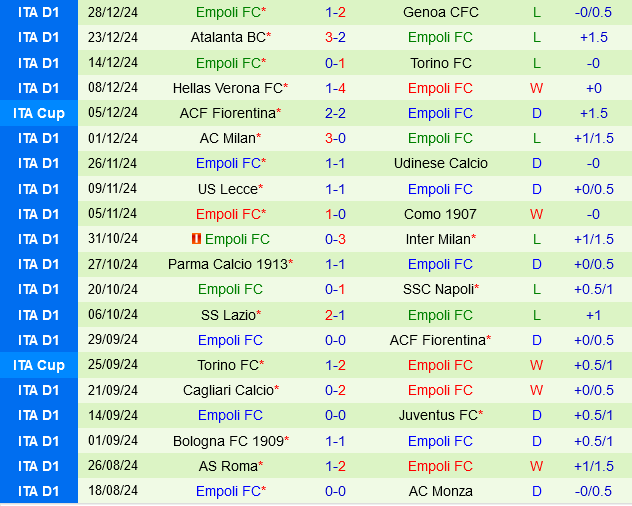Click the AS Roma team name
The height and width of the screenshot is (506, 632).
(228, 466)
